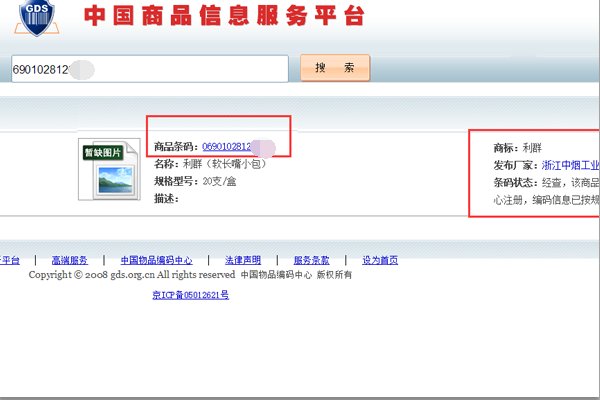Open the 浙江中烟工业 manufacturer link
Screen dimensions: 600x400
point(571,165)
